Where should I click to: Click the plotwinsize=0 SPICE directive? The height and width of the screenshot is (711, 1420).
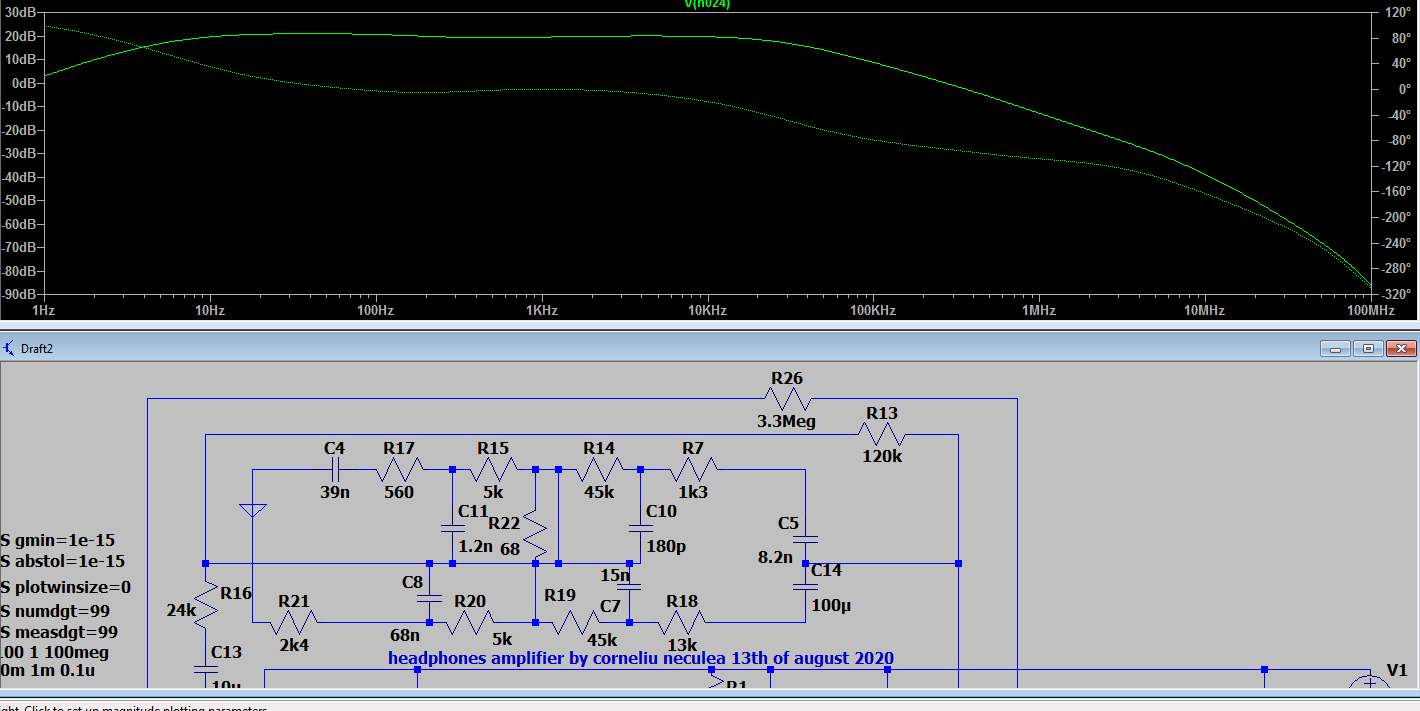73,587
